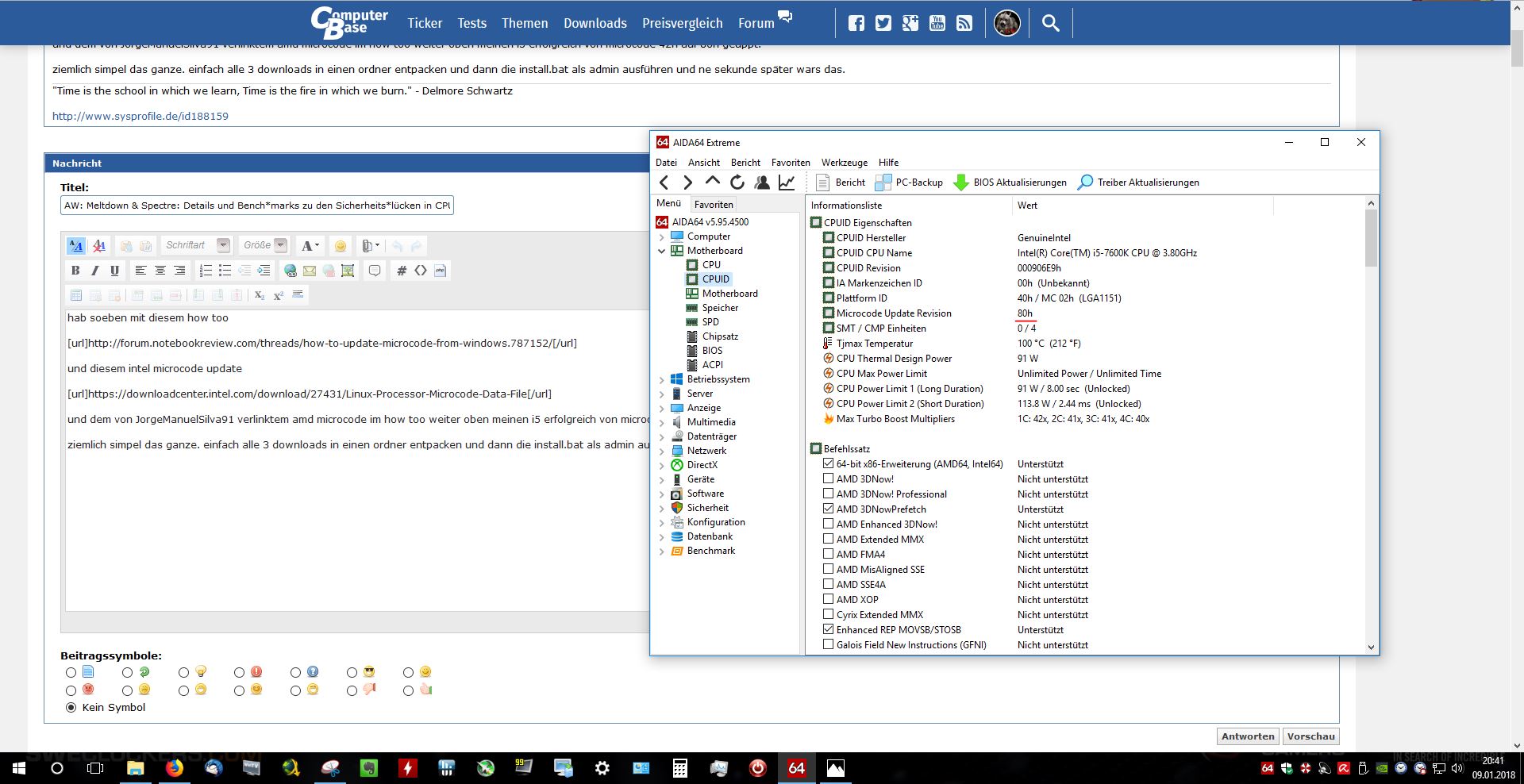Toggle Enhanced REP MOVSB/STOSB checkbox
The width and height of the screenshot is (1524, 784).
829,630
